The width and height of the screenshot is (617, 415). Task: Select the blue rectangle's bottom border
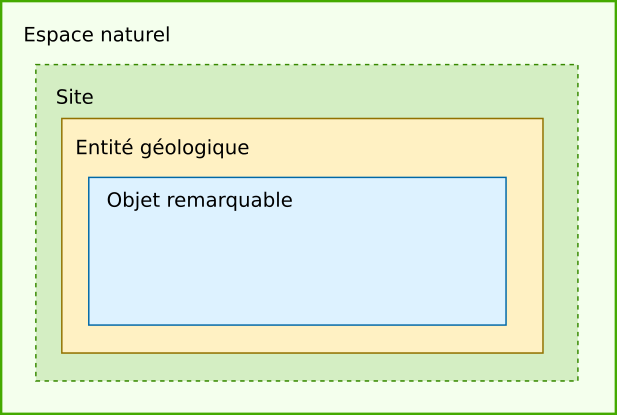coord(297,325)
